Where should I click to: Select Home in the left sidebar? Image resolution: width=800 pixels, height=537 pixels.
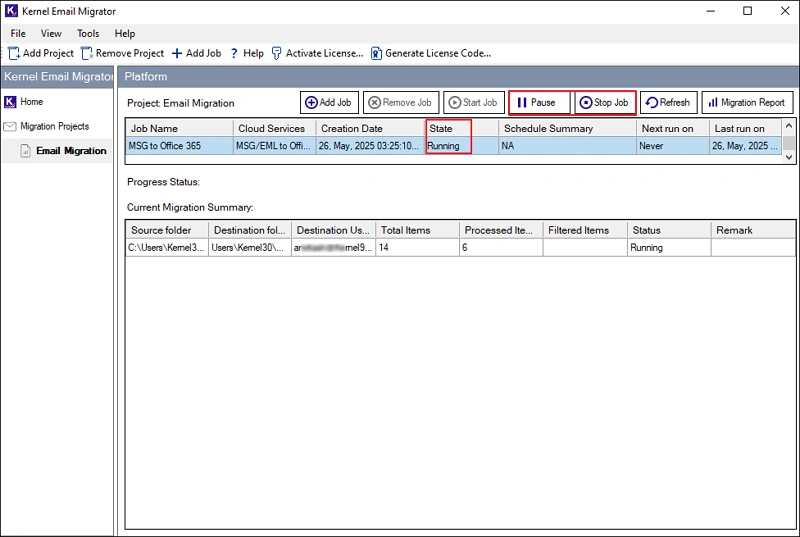31,102
